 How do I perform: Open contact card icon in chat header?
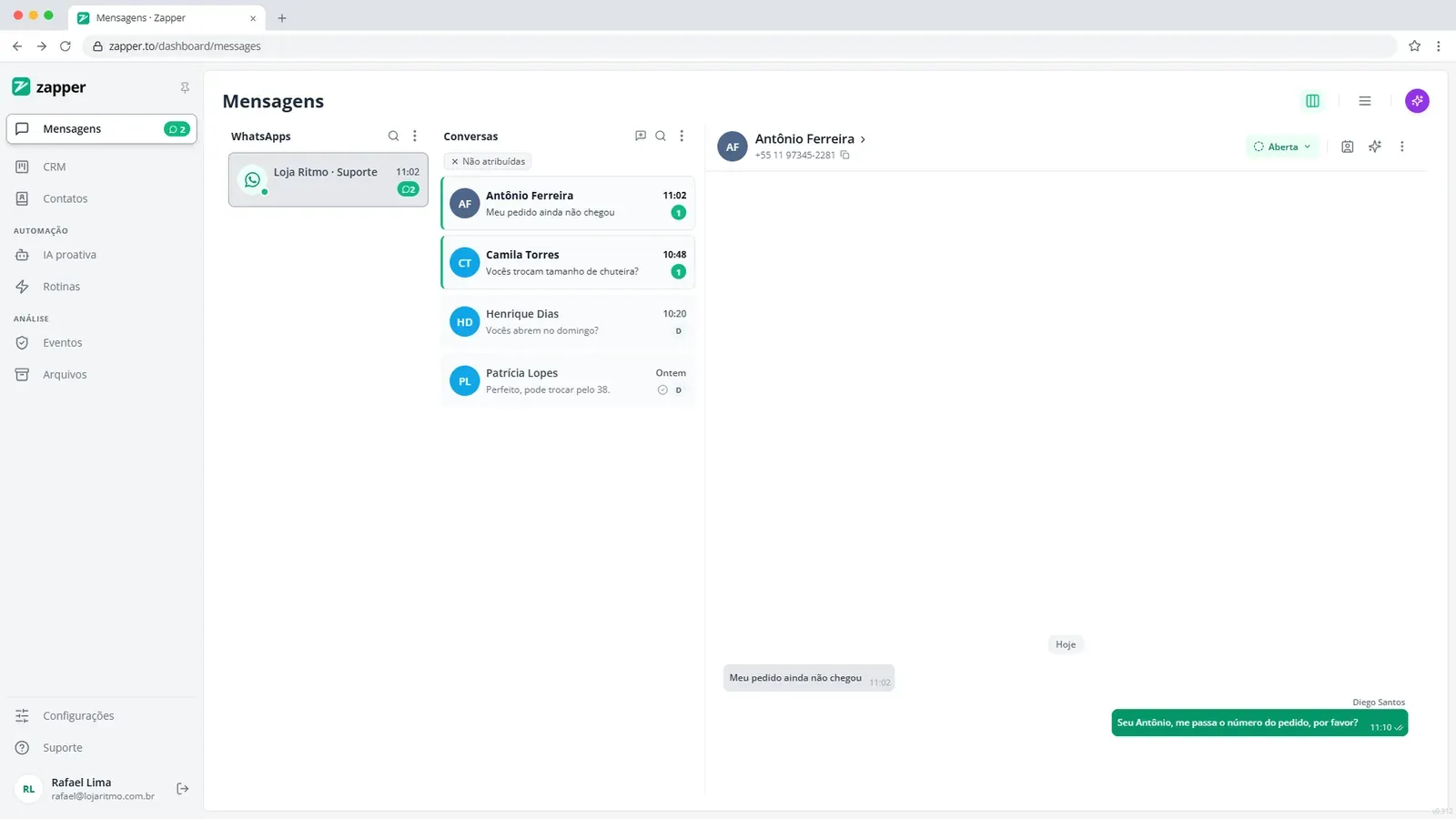pos(1348,147)
